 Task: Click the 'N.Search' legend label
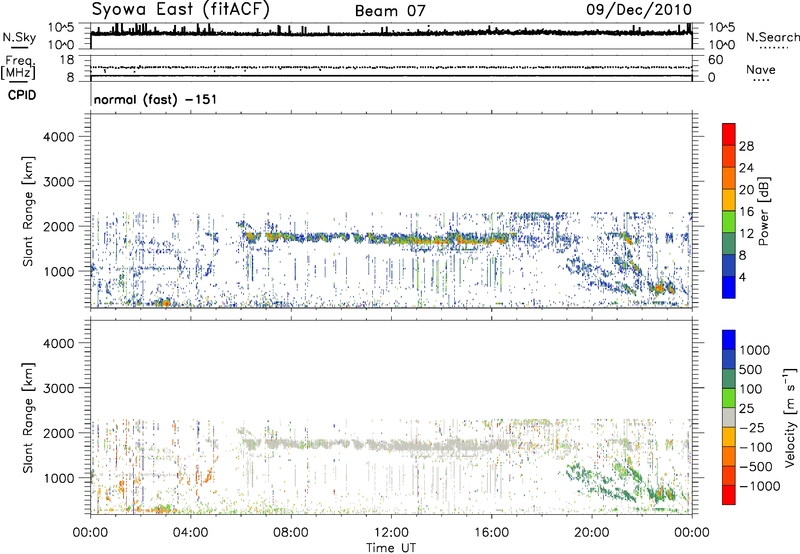click(772, 37)
